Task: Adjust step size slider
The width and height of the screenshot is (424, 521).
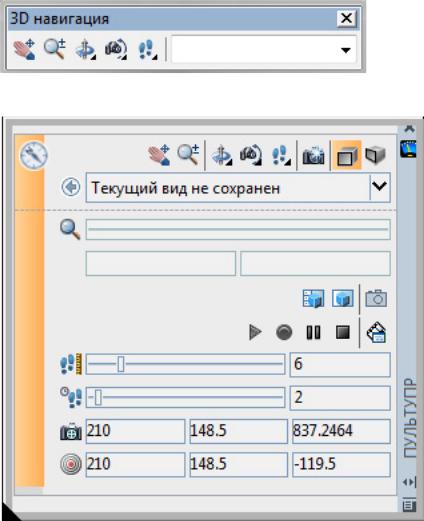Action: [121, 364]
